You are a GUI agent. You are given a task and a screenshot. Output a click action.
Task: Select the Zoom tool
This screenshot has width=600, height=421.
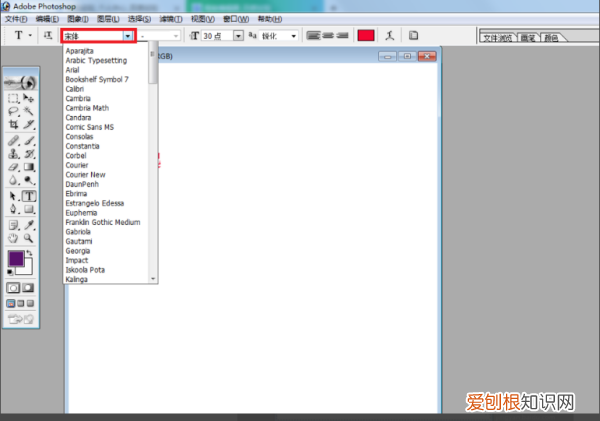pos(28,238)
